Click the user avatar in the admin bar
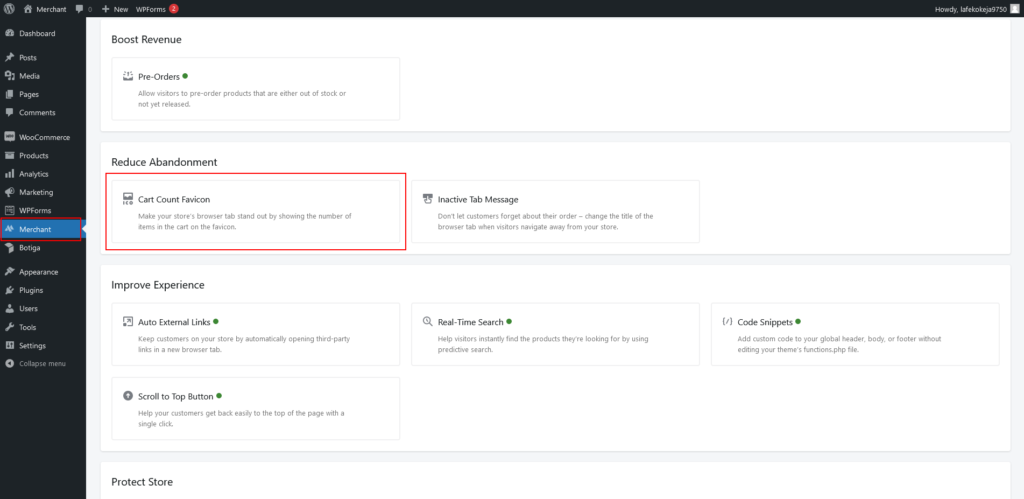 1014,9
